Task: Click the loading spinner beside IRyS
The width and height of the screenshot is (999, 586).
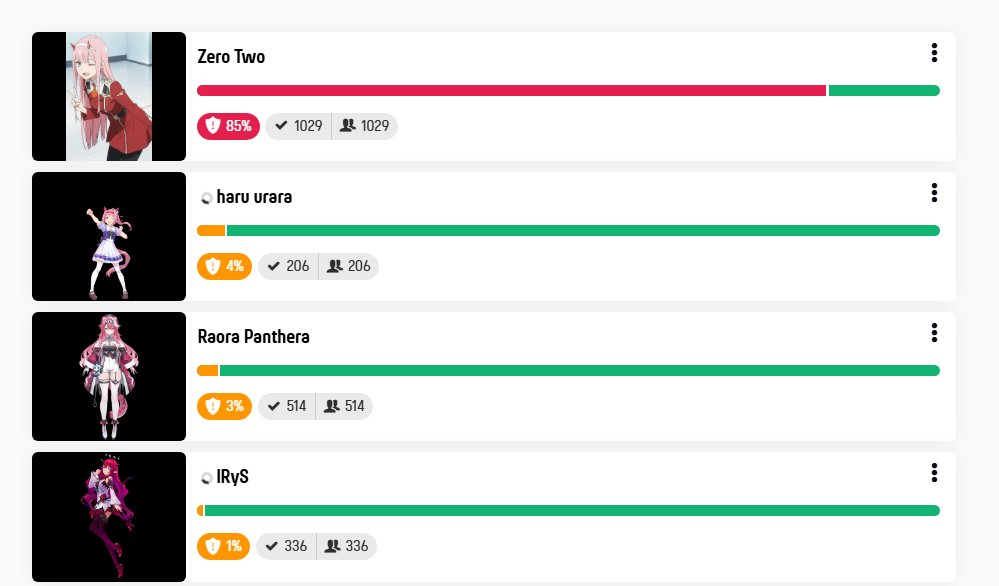Action: [206, 478]
